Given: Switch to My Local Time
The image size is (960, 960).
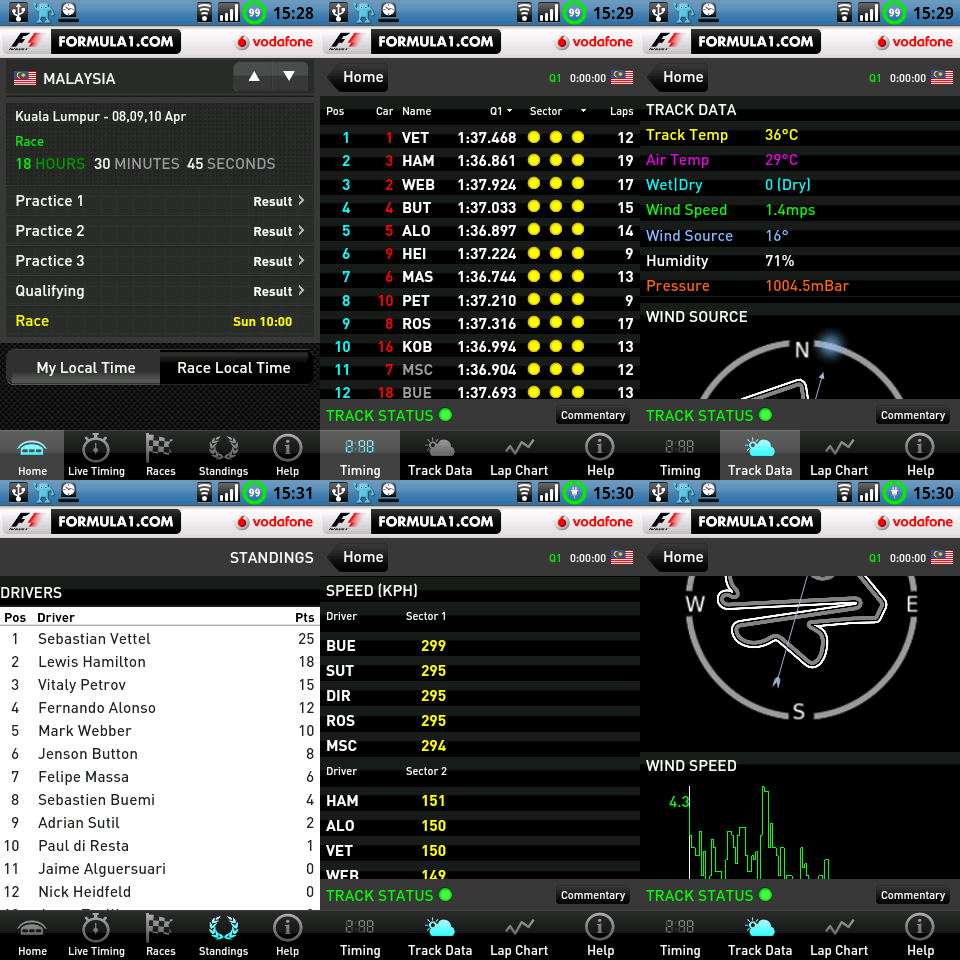Looking at the screenshot, I should (85, 367).
